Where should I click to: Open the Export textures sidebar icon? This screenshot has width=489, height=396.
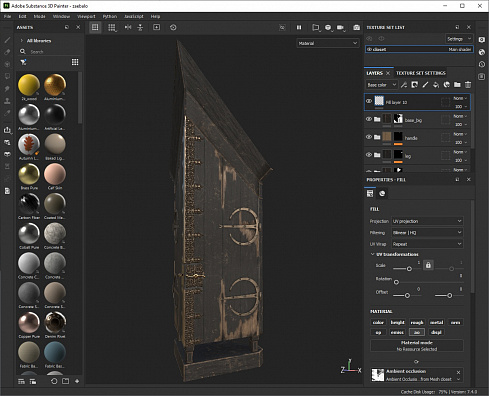[x=7, y=130]
